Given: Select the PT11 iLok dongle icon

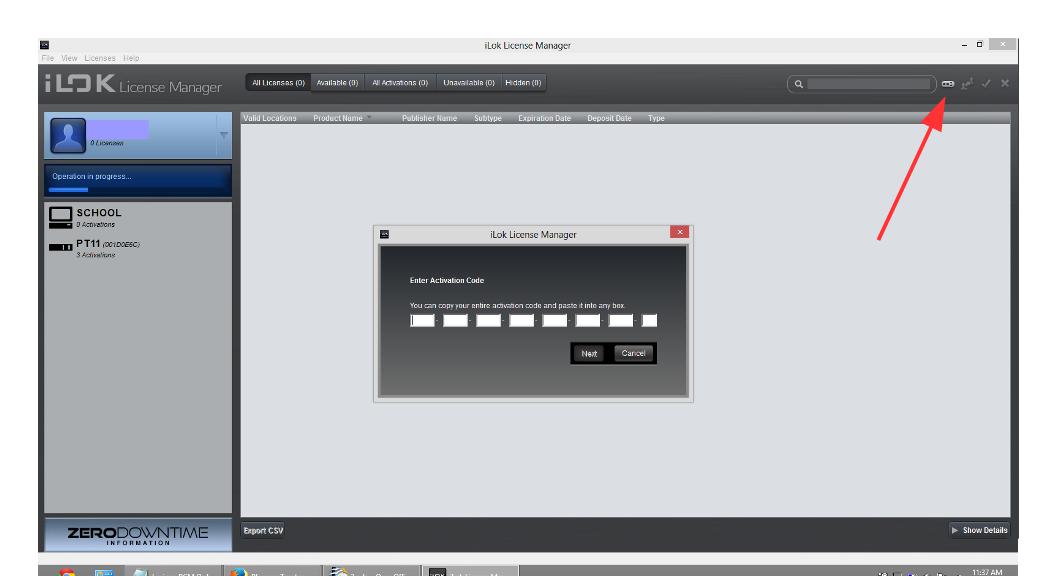Looking at the screenshot, I should click(61, 247).
